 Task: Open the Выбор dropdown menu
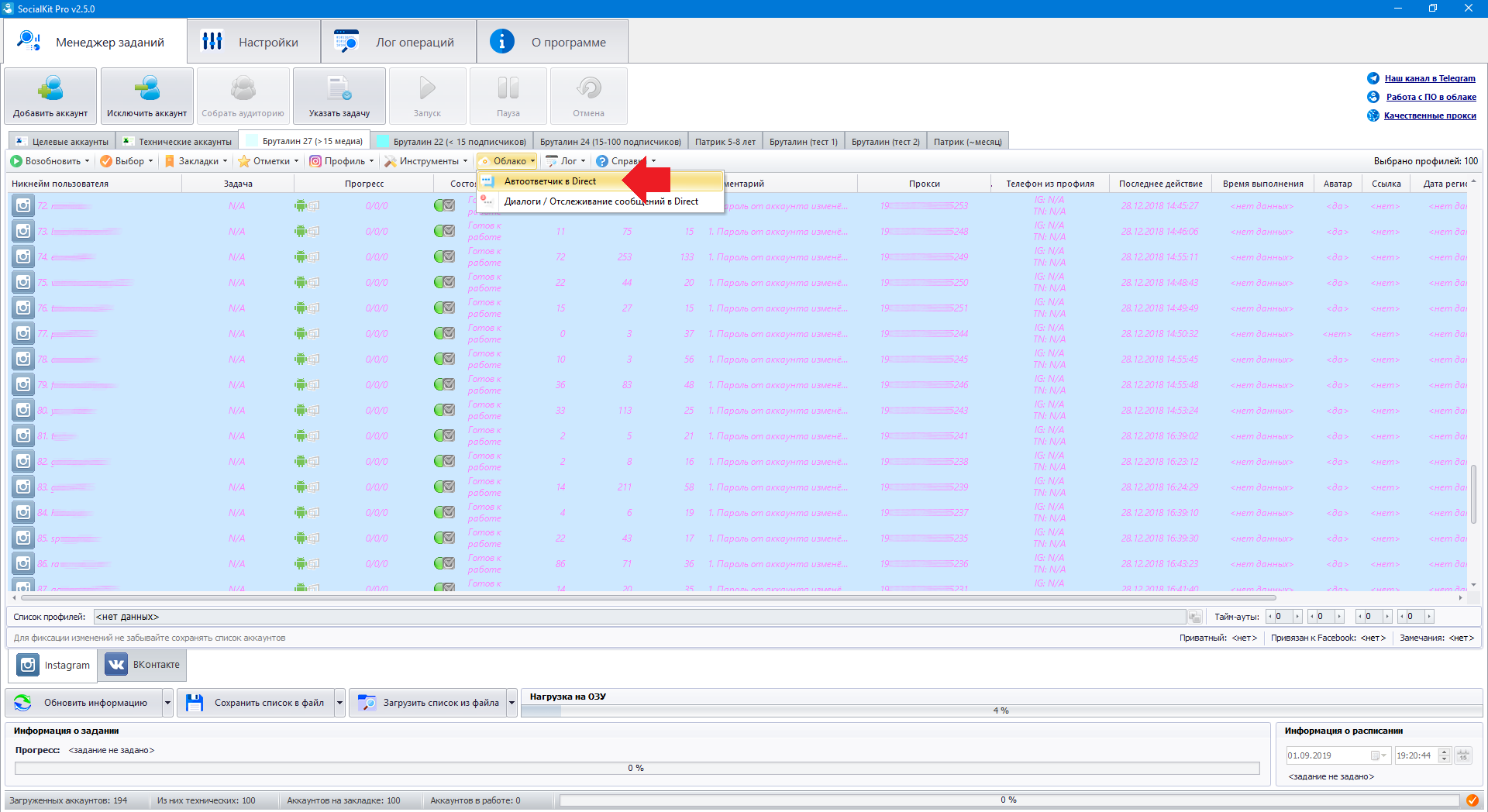coord(127,161)
